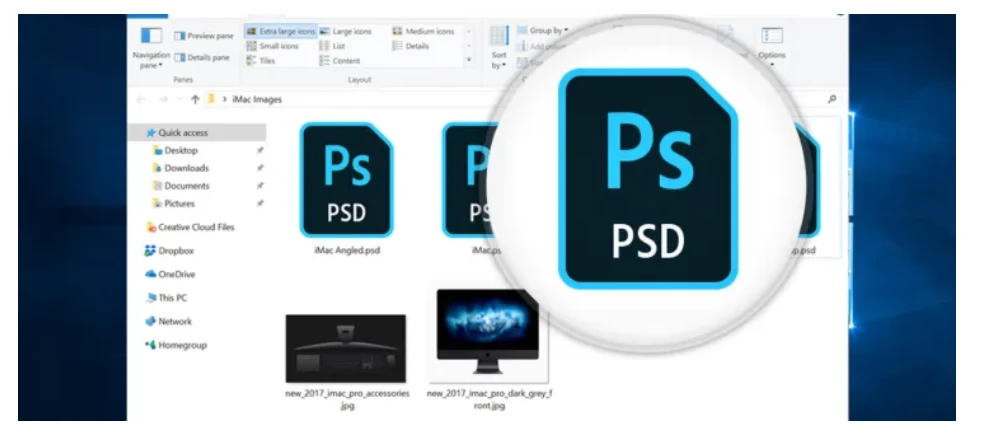Choose the Content layout

pyautogui.click(x=340, y=61)
